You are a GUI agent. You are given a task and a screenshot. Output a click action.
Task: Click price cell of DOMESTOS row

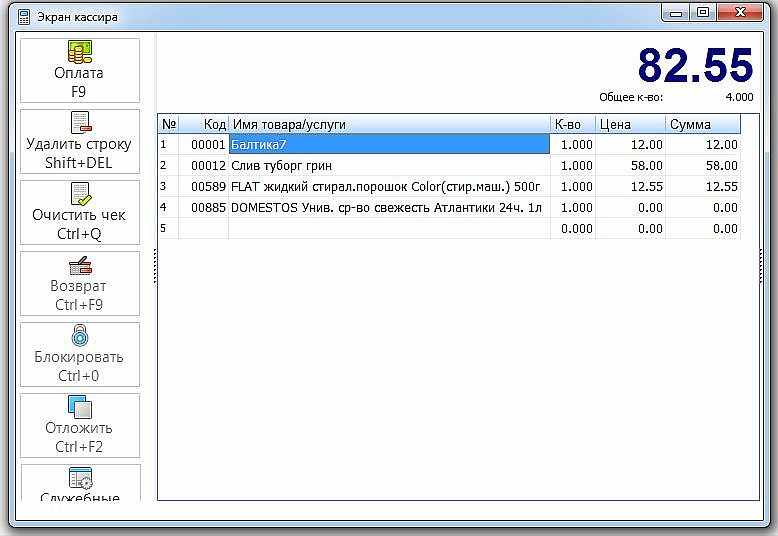(630, 207)
